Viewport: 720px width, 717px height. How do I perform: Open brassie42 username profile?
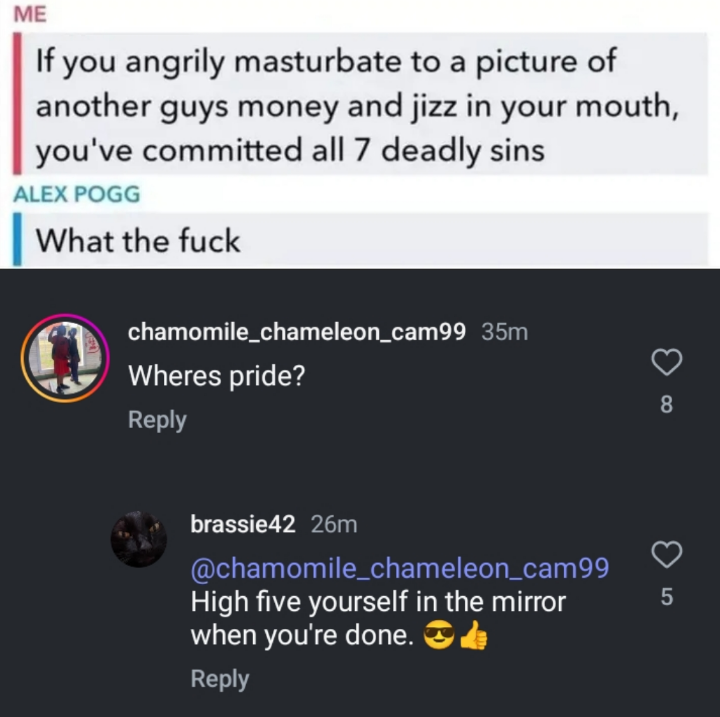coord(242,524)
